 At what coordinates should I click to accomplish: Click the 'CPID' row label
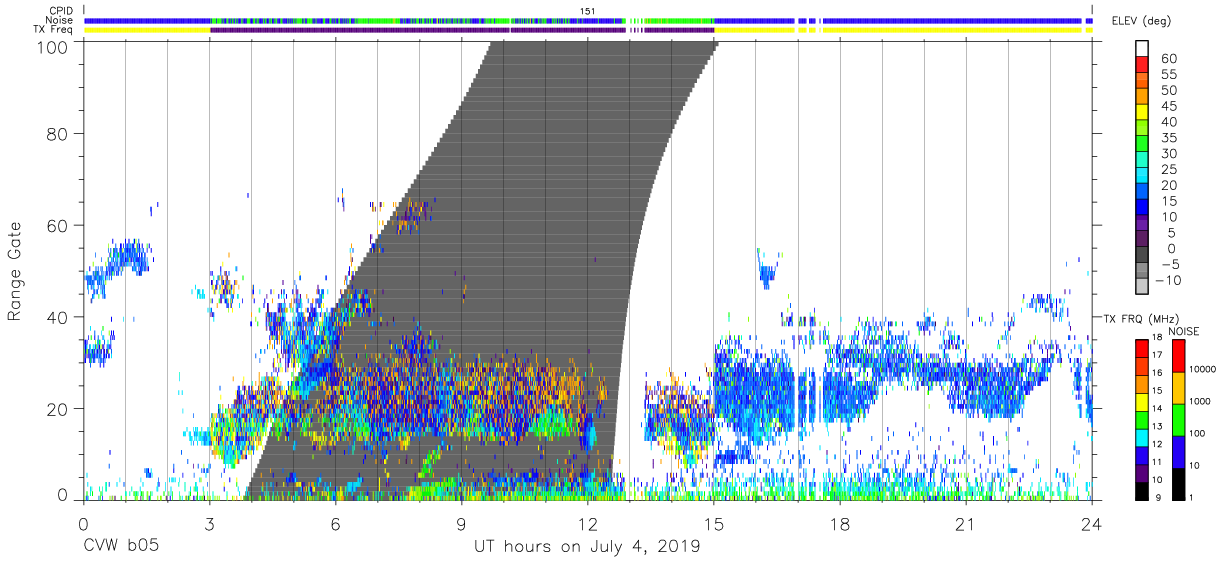point(60,10)
